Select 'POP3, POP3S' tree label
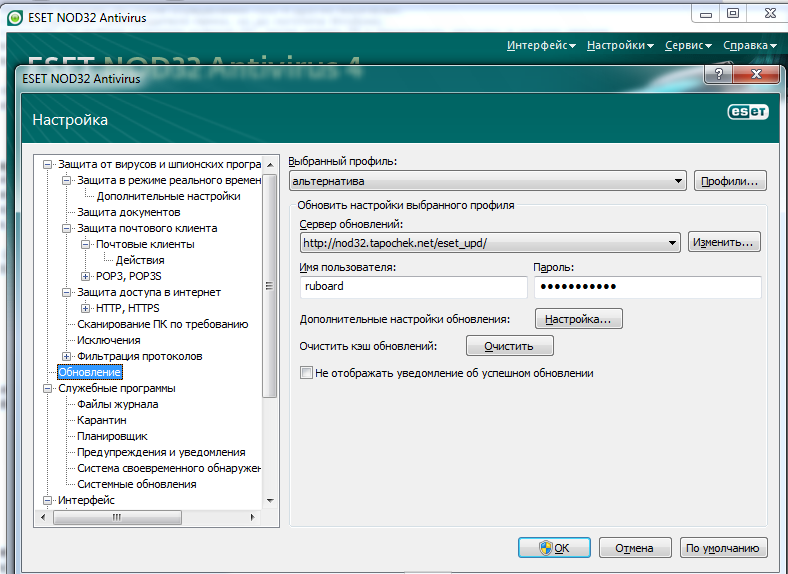The width and height of the screenshot is (788, 574). (x=129, y=276)
